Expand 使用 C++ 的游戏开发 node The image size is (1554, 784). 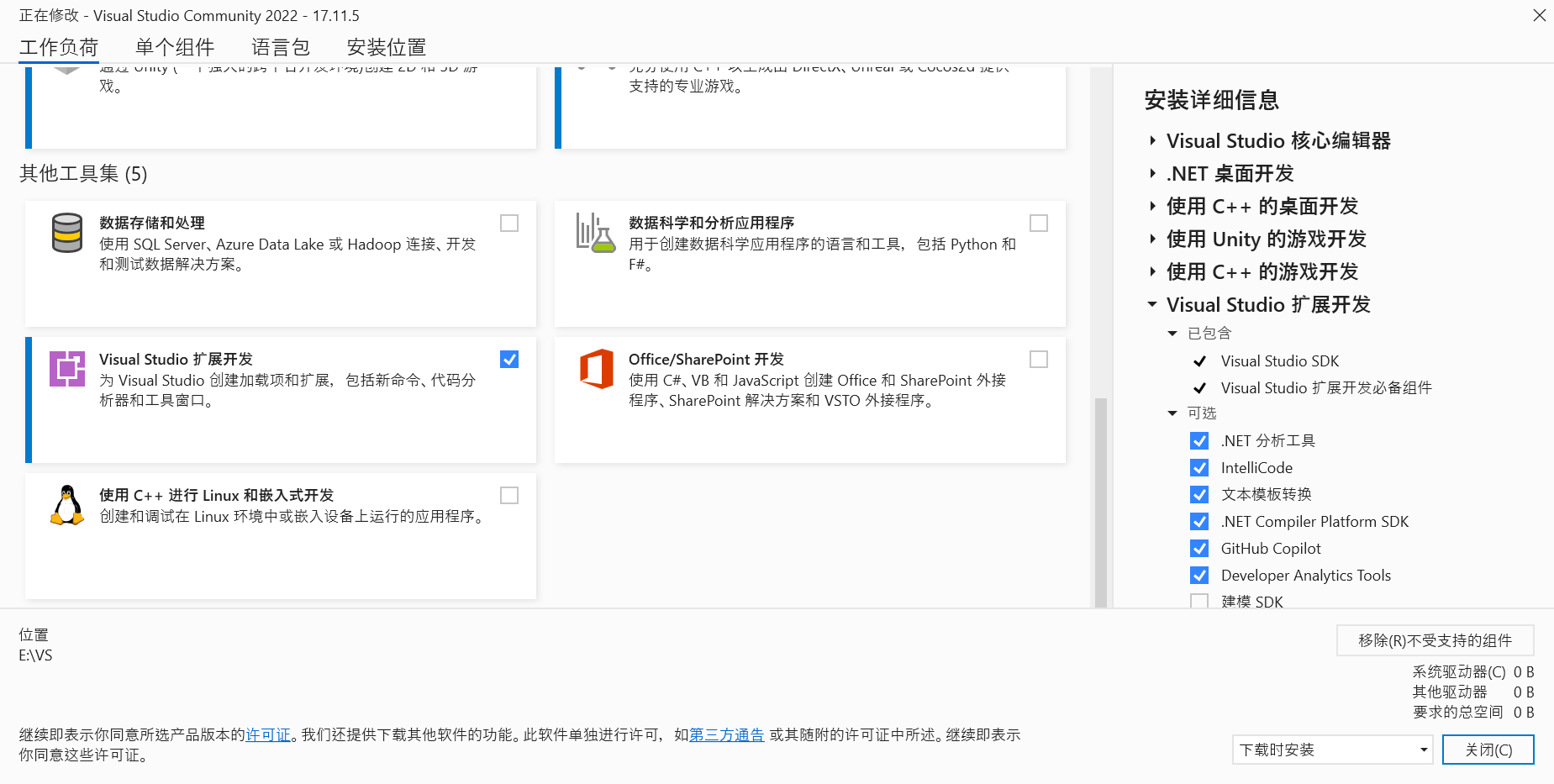click(1152, 271)
